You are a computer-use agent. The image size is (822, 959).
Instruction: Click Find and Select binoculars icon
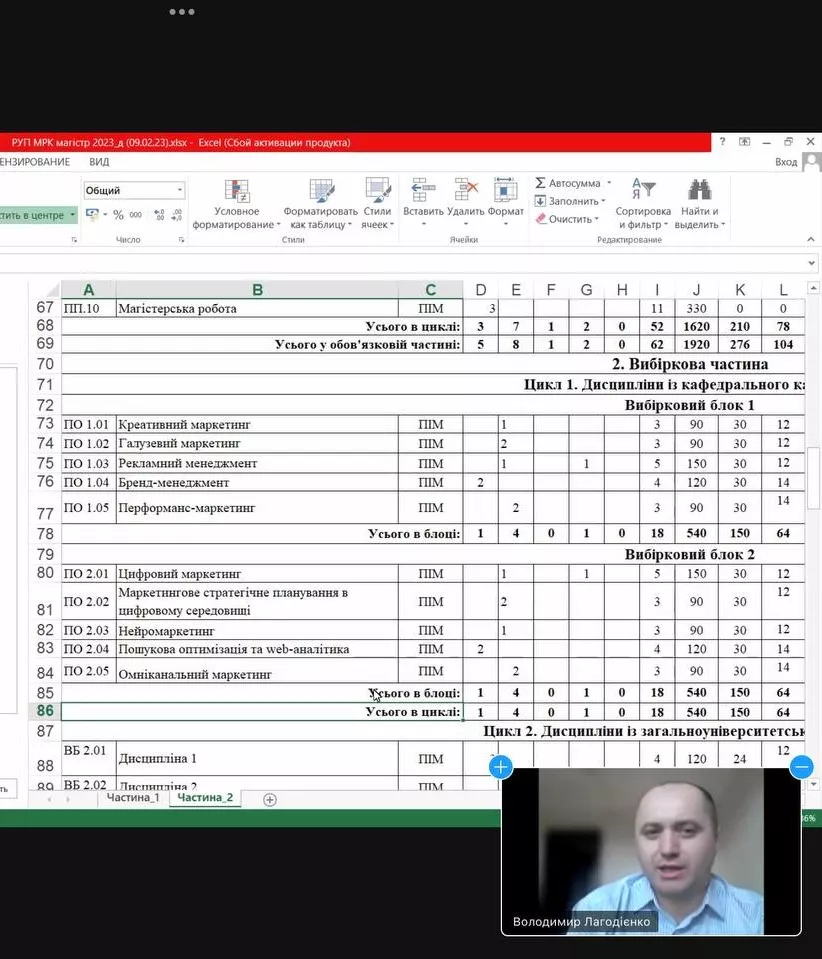coord(698,191)
